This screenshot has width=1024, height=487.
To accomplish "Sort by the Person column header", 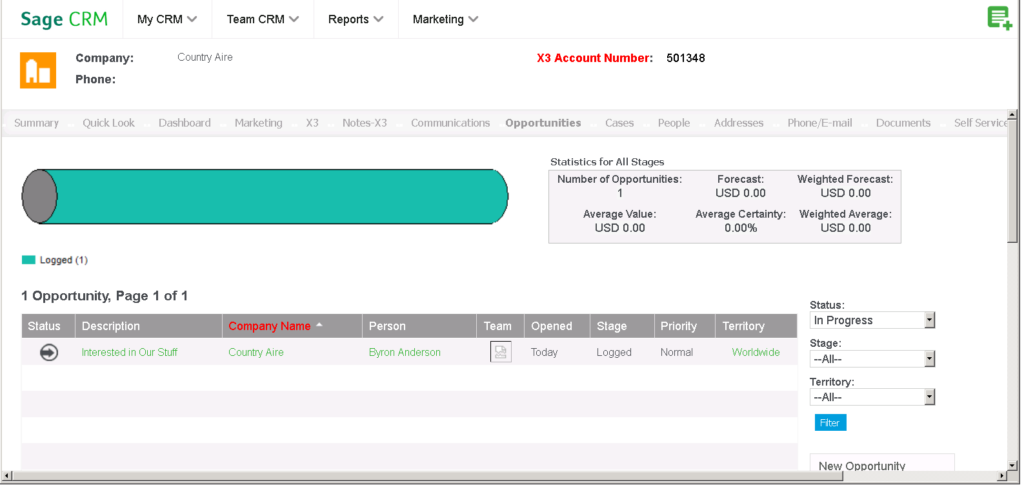I will (387, 326).
